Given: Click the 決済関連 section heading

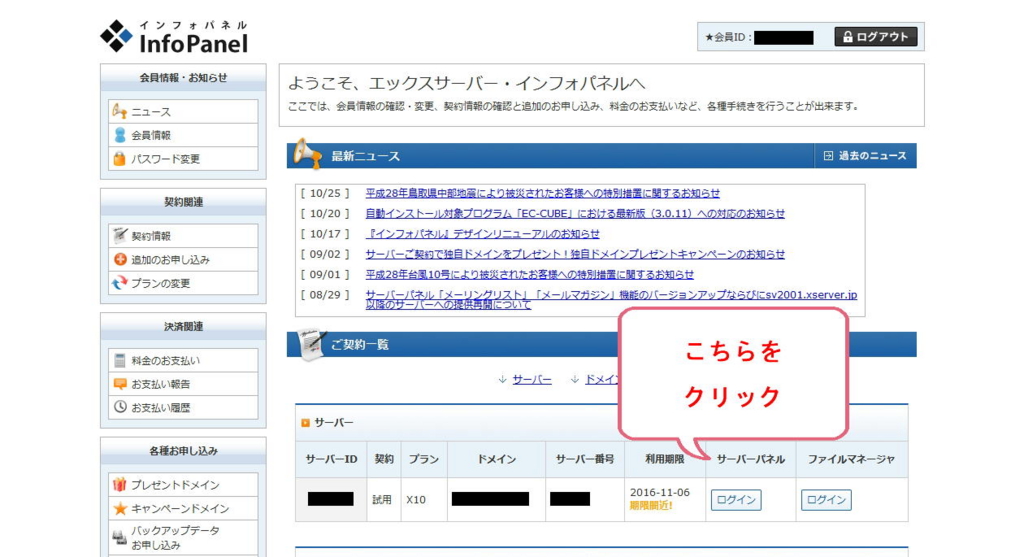Looking at the screenshot, I should [x=183, y=326].
